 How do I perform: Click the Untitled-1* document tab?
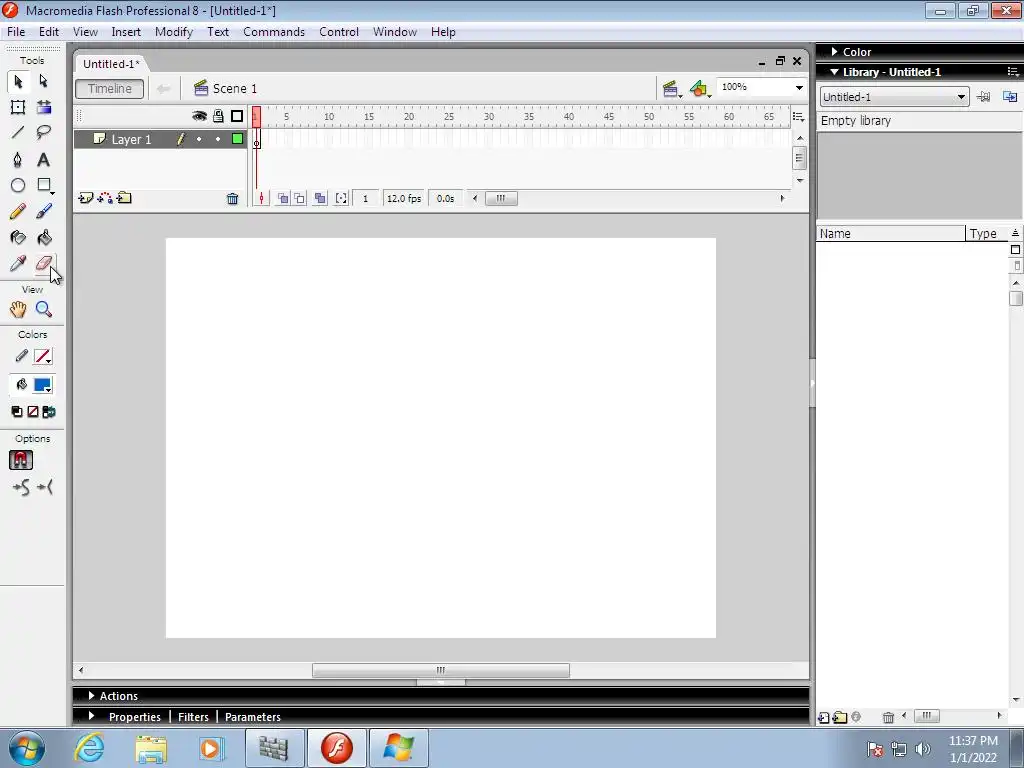coord(111,64)
